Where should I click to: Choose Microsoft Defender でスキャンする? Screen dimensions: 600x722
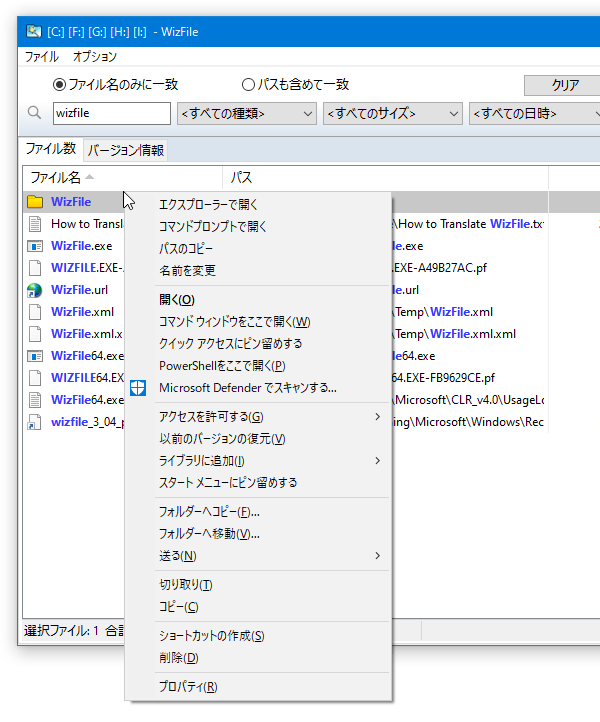click(258, 388)
